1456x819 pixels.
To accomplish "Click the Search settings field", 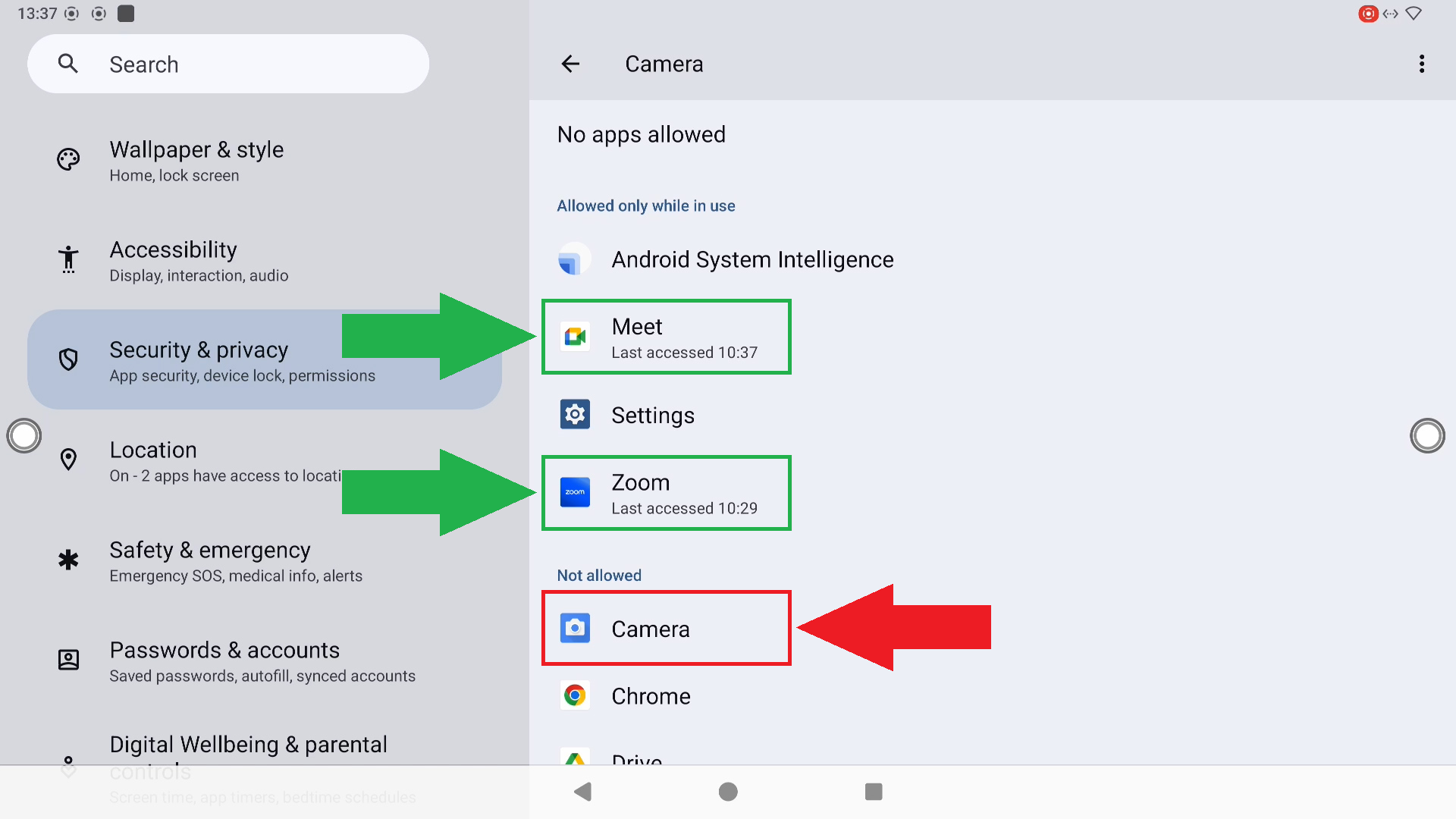I will [250, 64].
